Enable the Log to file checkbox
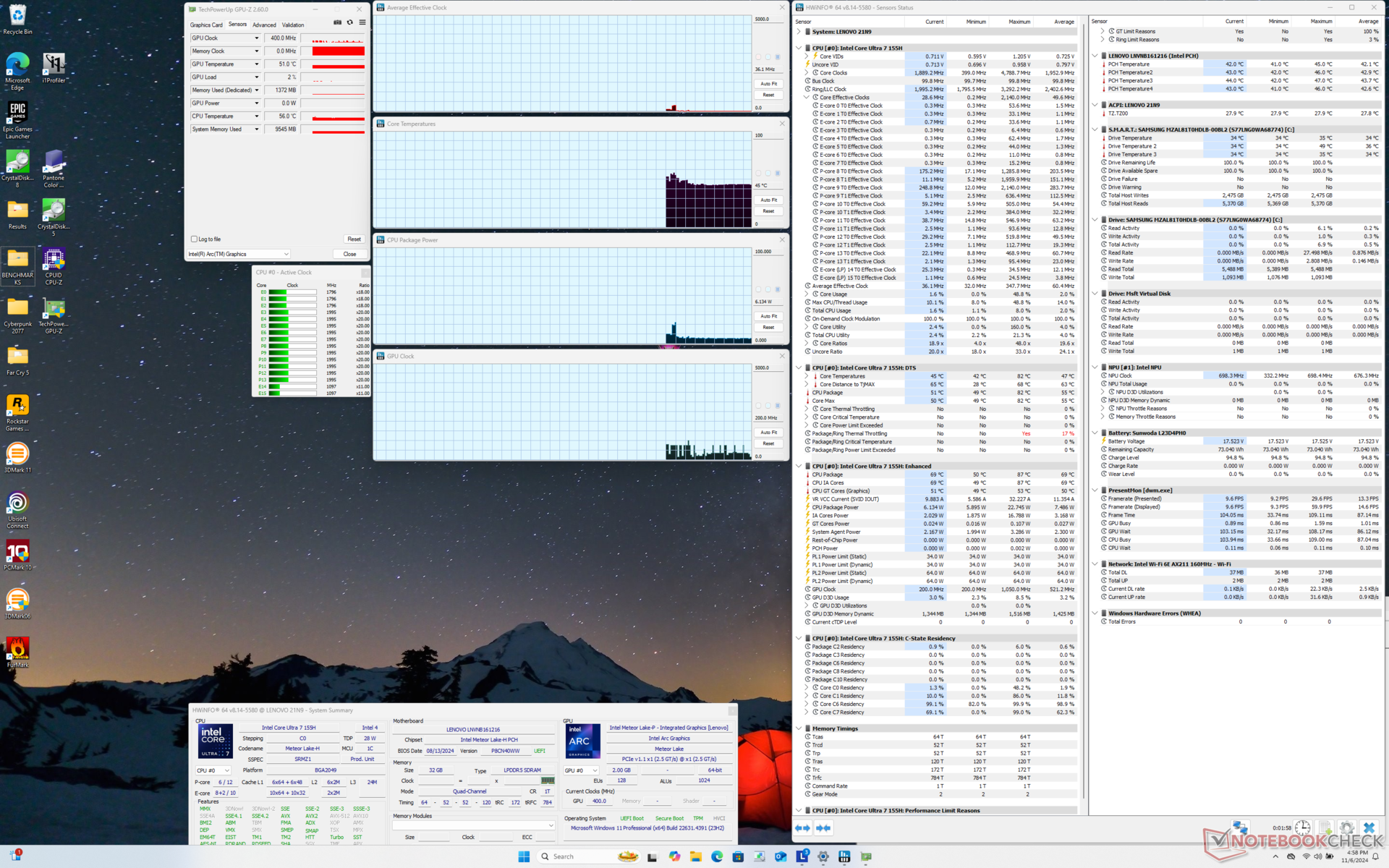 click(194, 239)
